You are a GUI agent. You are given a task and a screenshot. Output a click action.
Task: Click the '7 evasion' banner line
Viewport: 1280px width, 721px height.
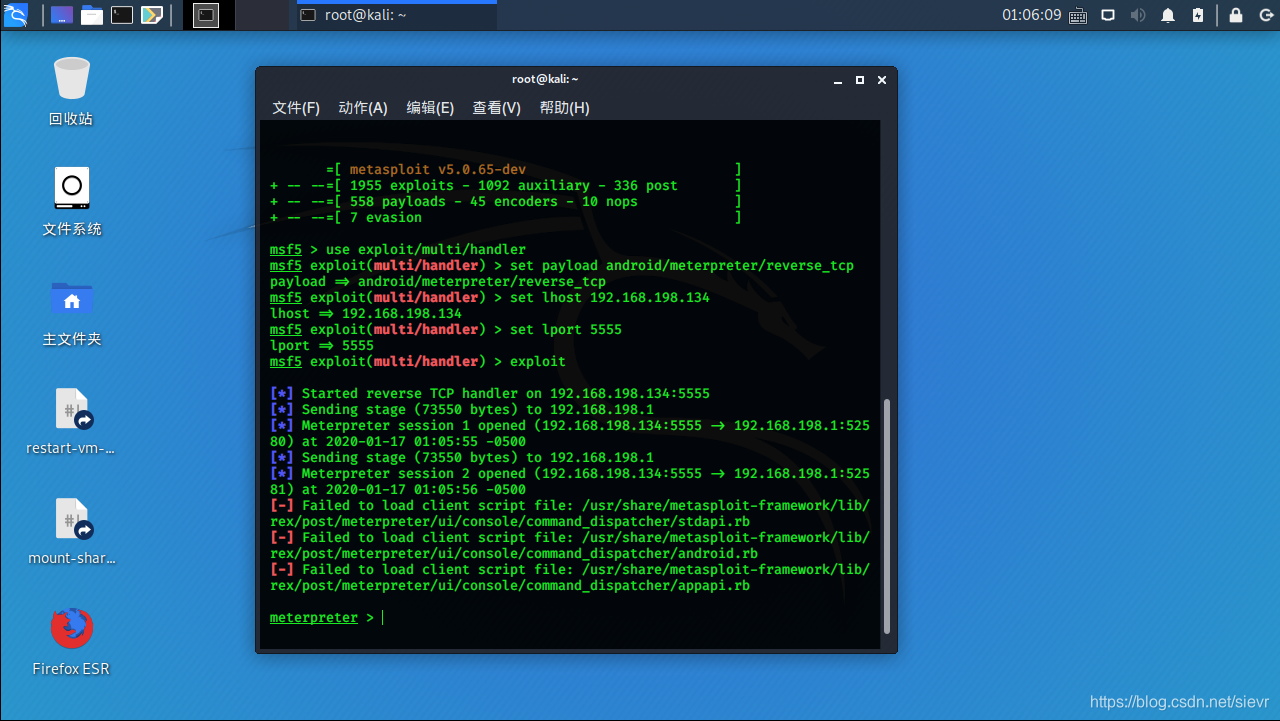506,218
